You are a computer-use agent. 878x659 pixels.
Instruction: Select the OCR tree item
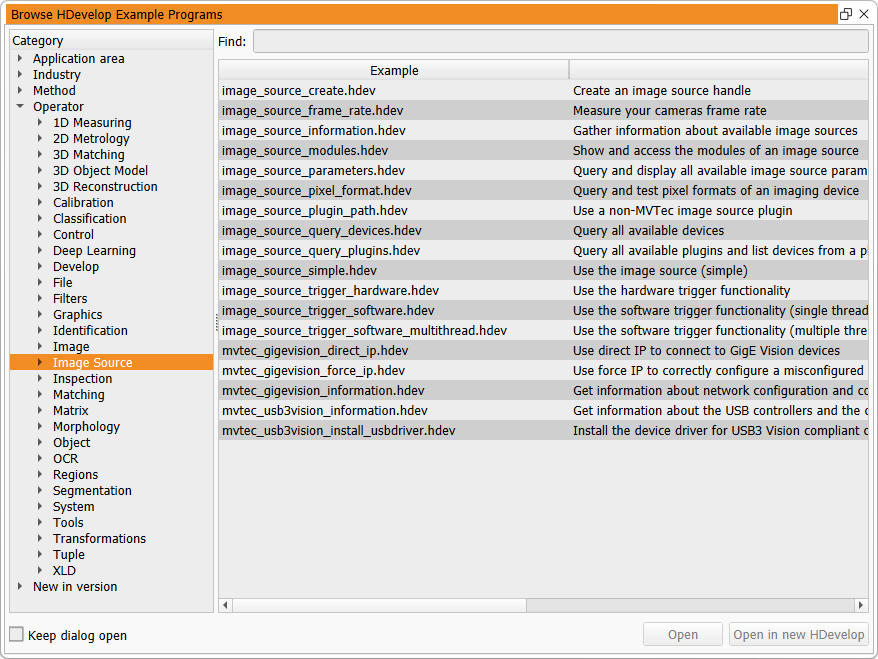point(65,459)
